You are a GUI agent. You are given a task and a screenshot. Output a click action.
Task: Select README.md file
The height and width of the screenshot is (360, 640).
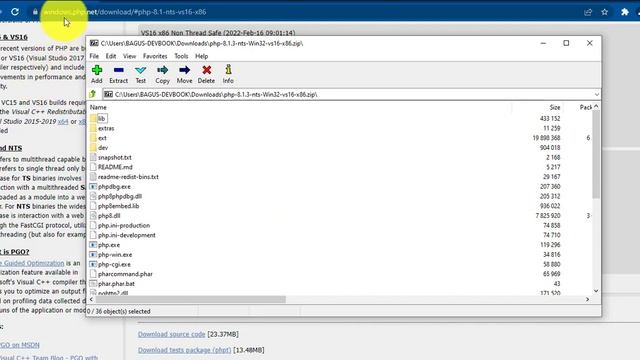pyautogui.click(x=115, y=167)
